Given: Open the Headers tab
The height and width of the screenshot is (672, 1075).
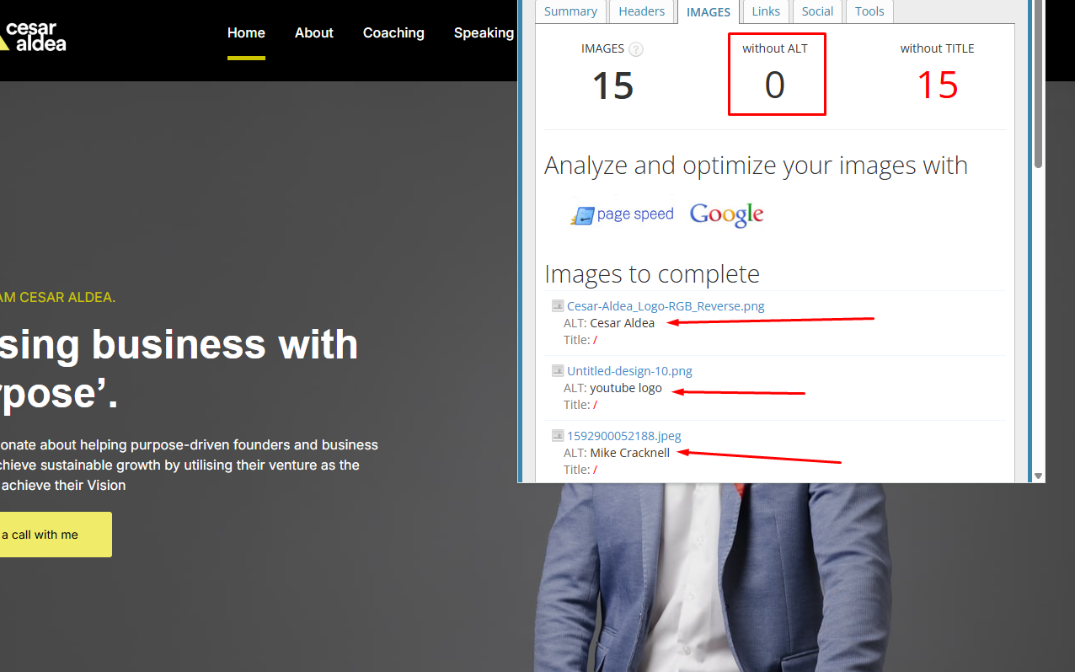Looking at the screenshot, I should click(x=642, y=12).
